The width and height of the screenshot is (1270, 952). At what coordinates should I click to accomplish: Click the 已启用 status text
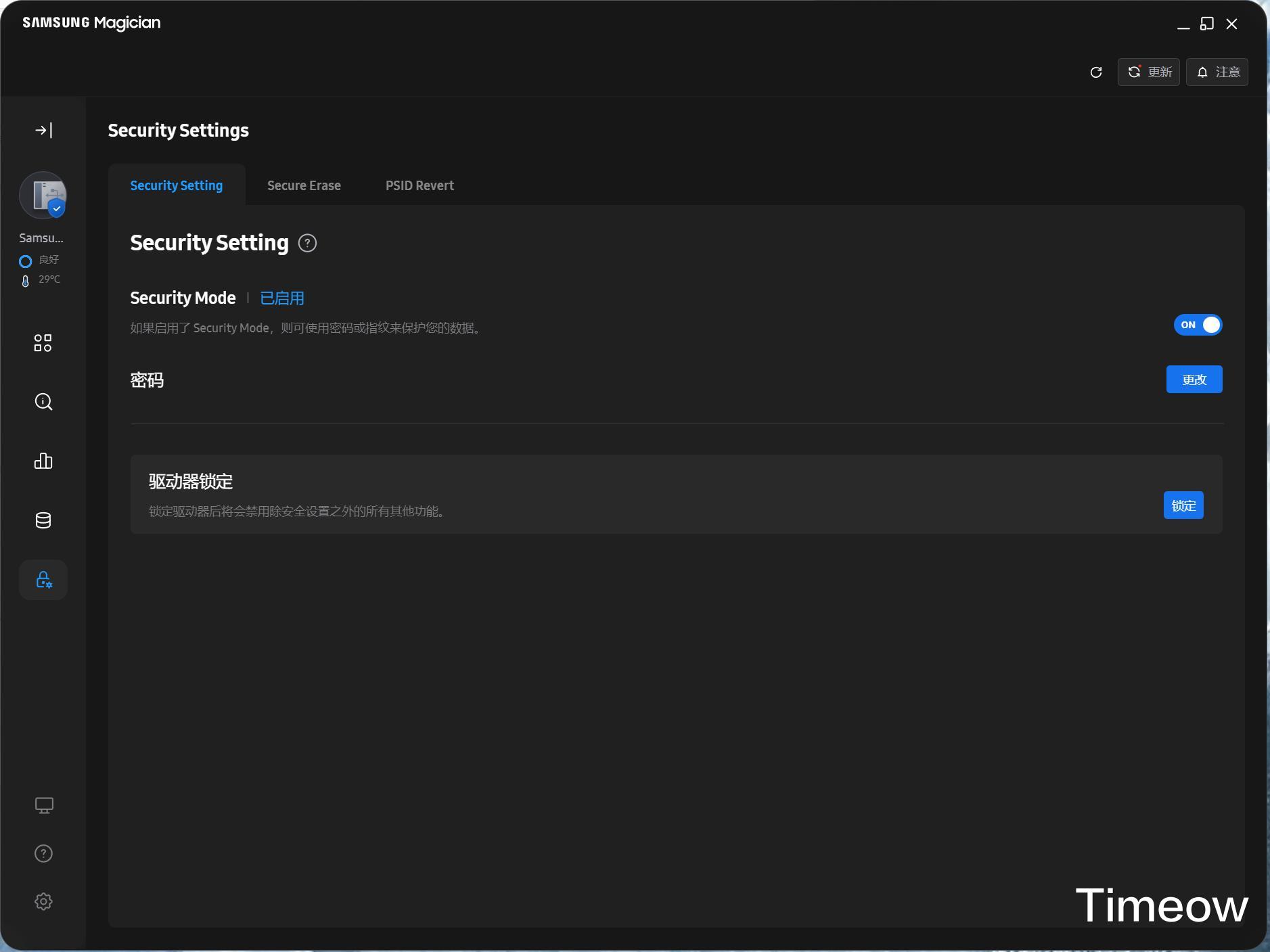282,298
